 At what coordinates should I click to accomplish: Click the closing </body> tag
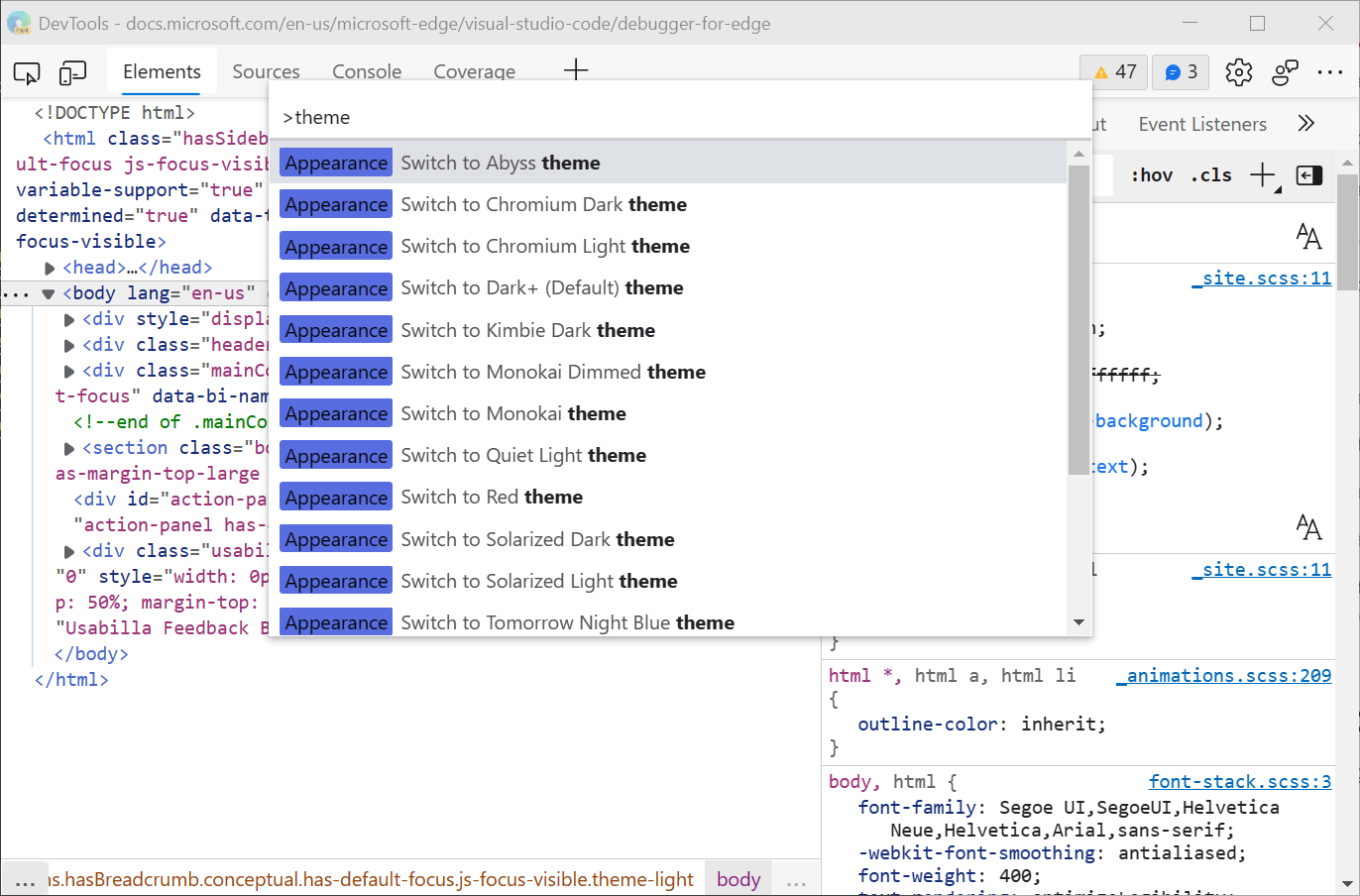[x=91, y=654]
